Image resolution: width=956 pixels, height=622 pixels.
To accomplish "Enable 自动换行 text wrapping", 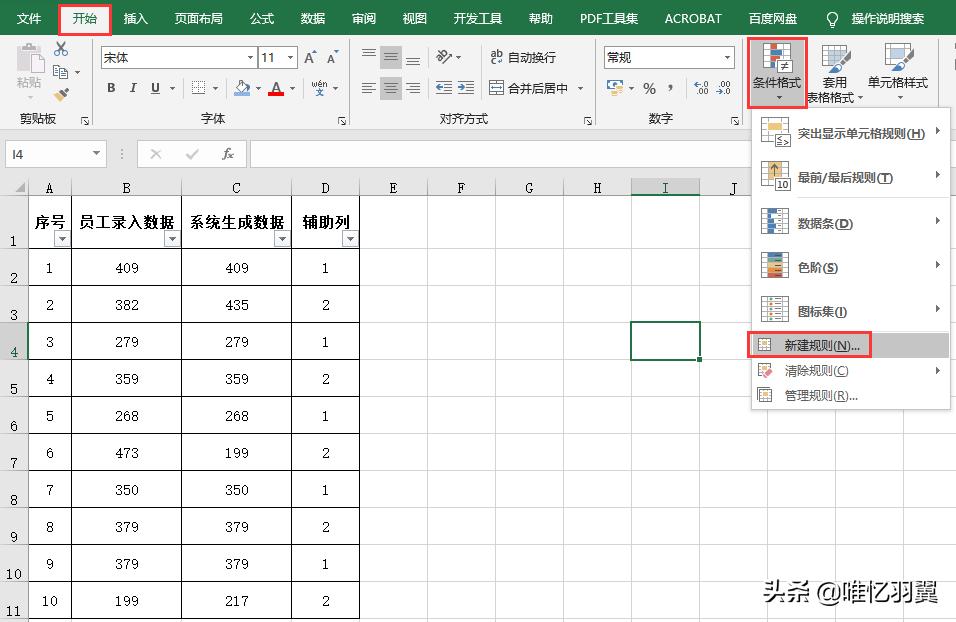I will (x=528, y=57).
